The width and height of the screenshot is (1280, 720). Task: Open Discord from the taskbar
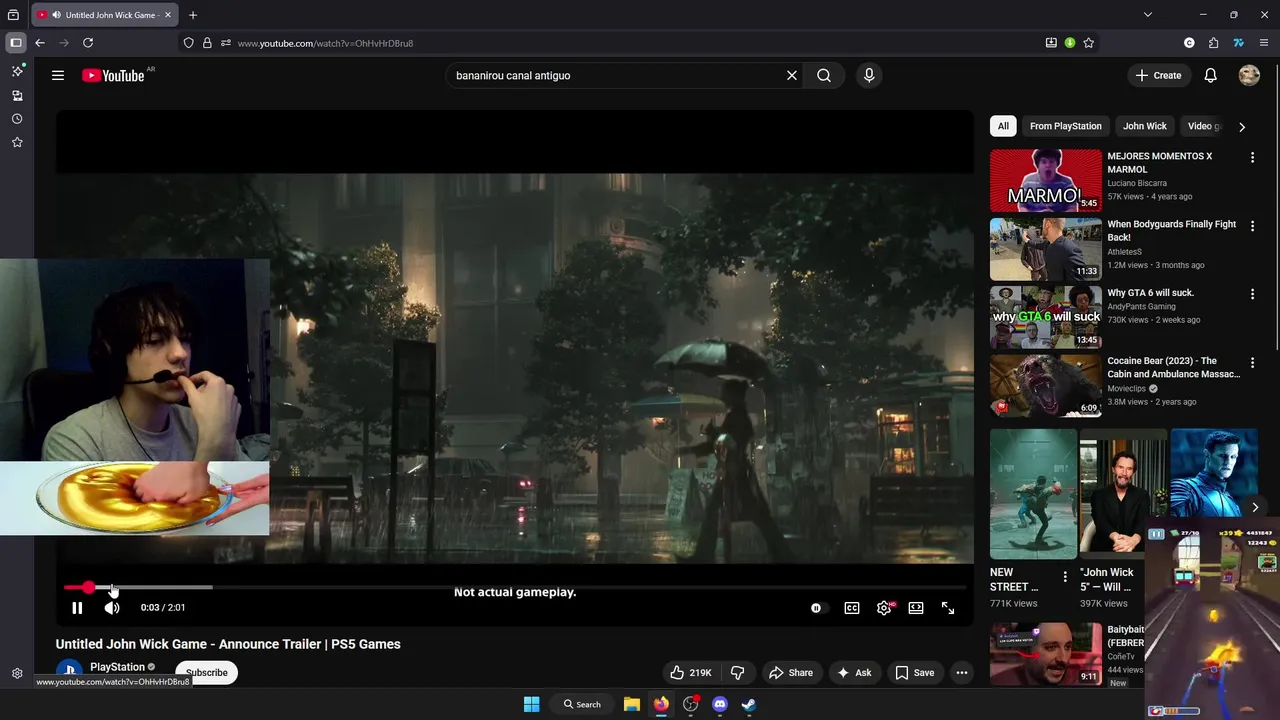720,704
